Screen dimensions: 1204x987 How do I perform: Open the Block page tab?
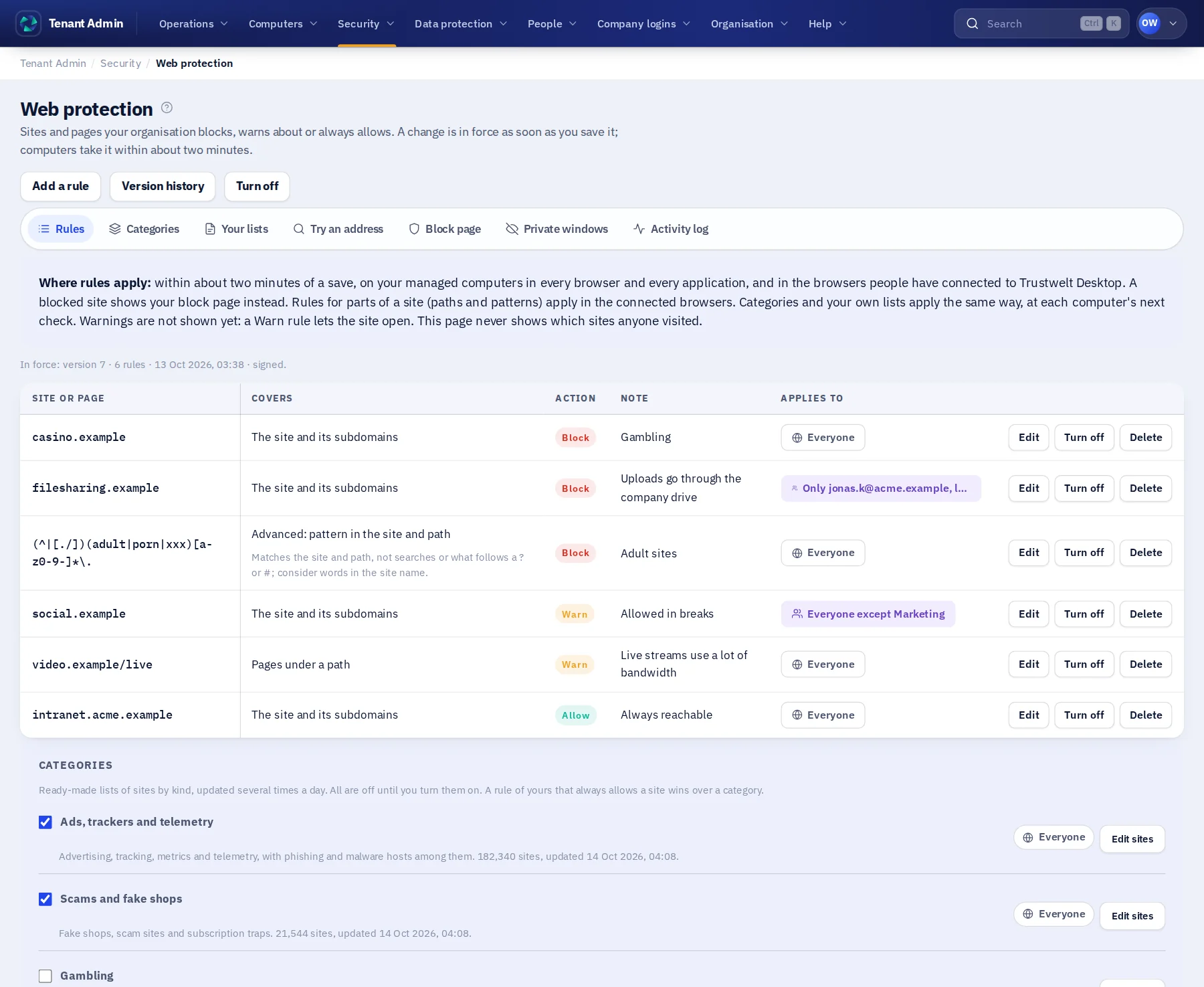(x=445, y=229)
